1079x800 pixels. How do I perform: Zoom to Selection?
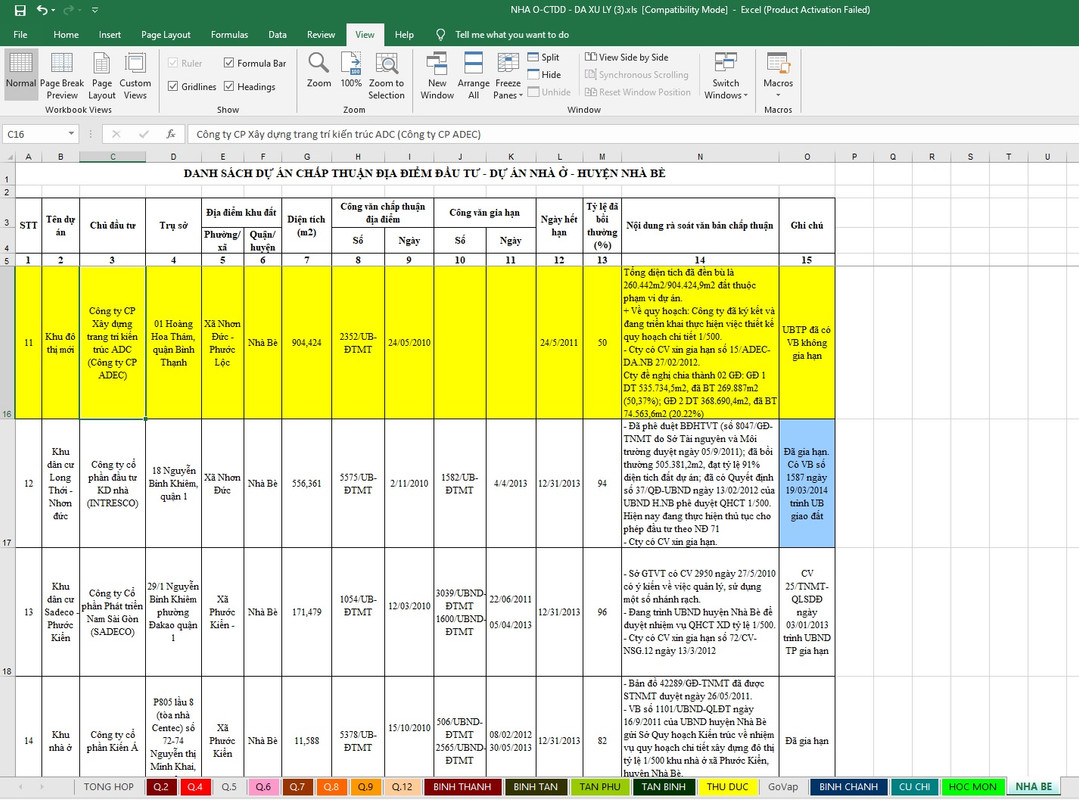pyautogui.click(x=386, y=74)
